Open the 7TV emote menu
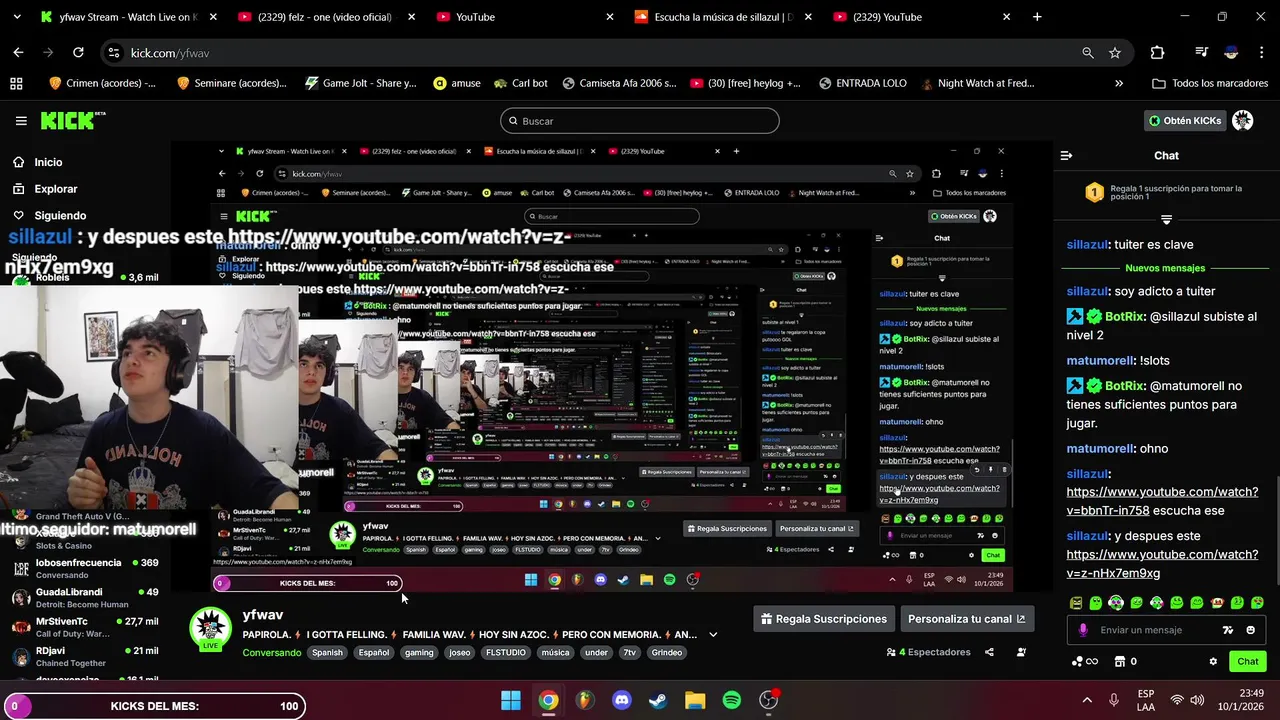 click(x=1228, y=630)
